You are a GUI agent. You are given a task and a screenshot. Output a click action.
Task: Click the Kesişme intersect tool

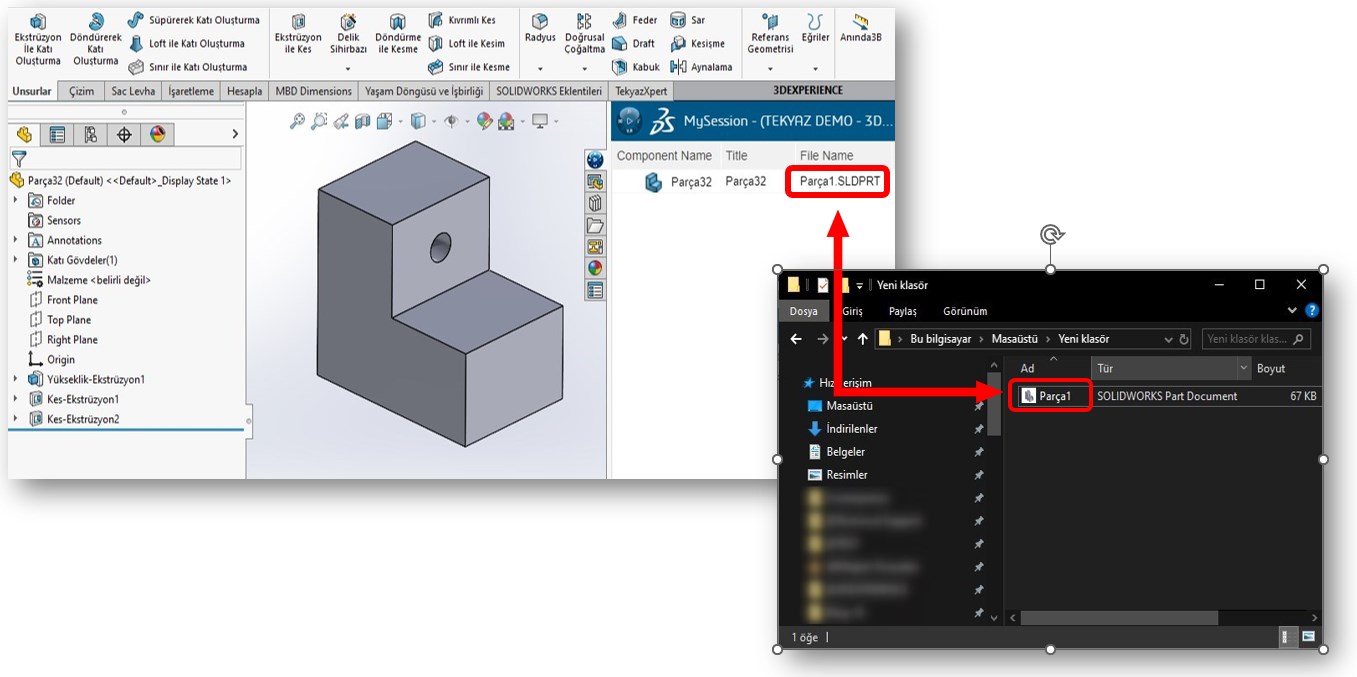point(698,43)
